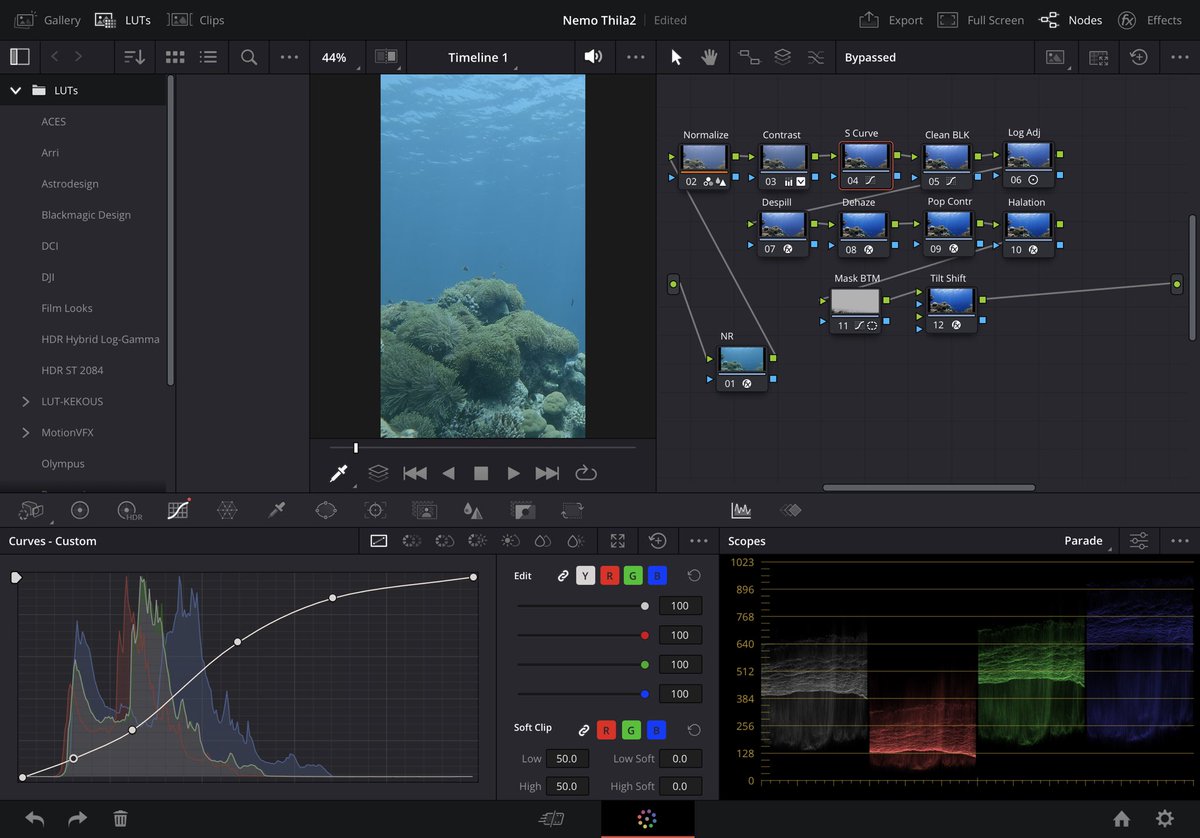The image size is (1200, 838).
Task: Click the search magnifier icon
Action: coord(249,57)
